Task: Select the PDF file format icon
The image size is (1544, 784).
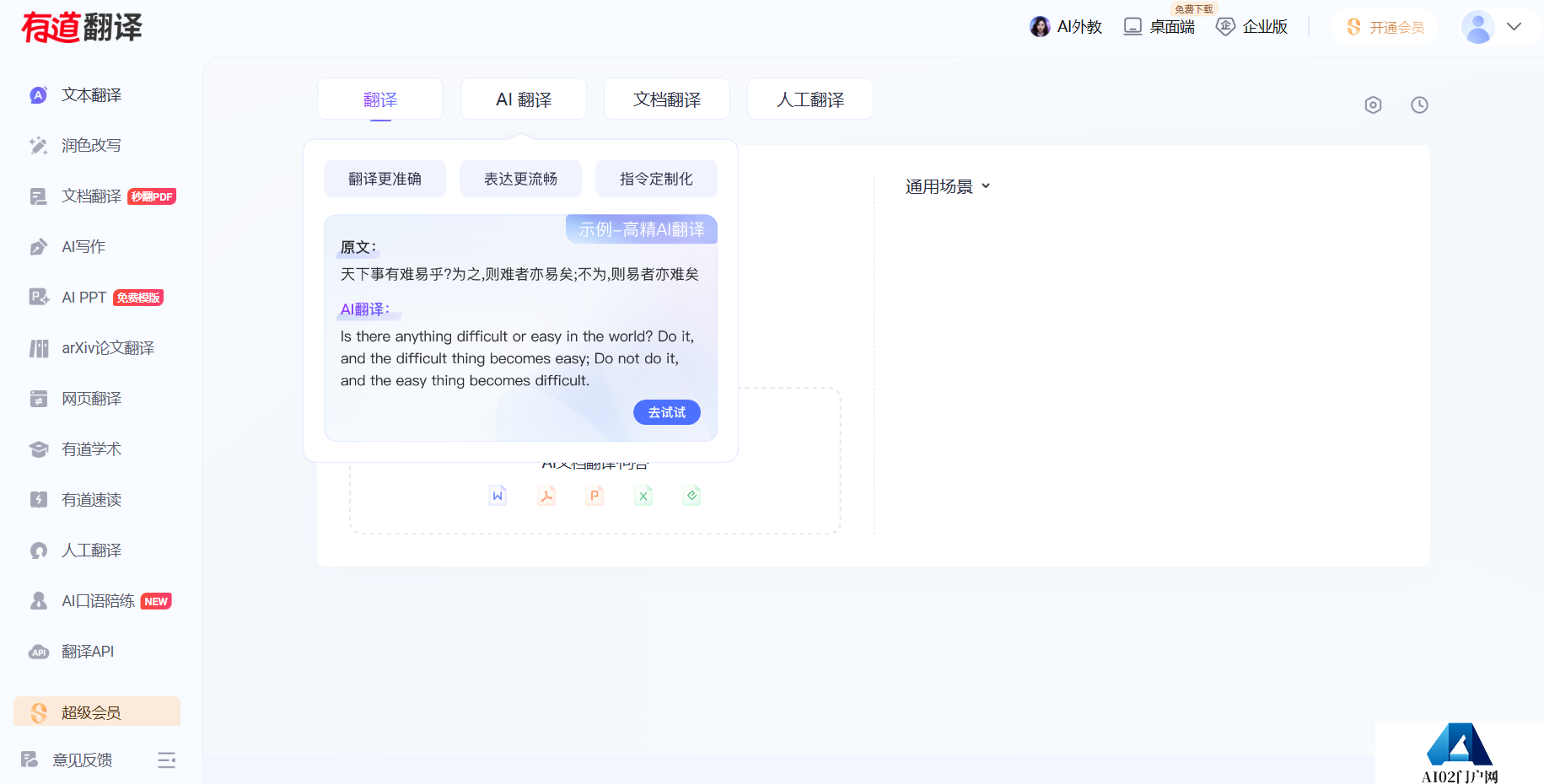Action: (546, 496)
